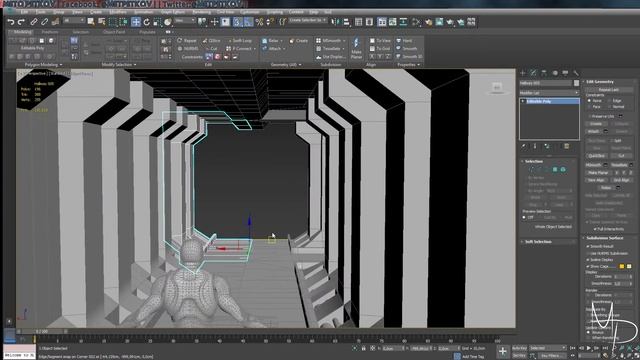Image resolution: width=640 pixels, height=360 pixels.
Task: Select the Normal constraint radio
Action: pyautogui.click(x=609, y=107)
